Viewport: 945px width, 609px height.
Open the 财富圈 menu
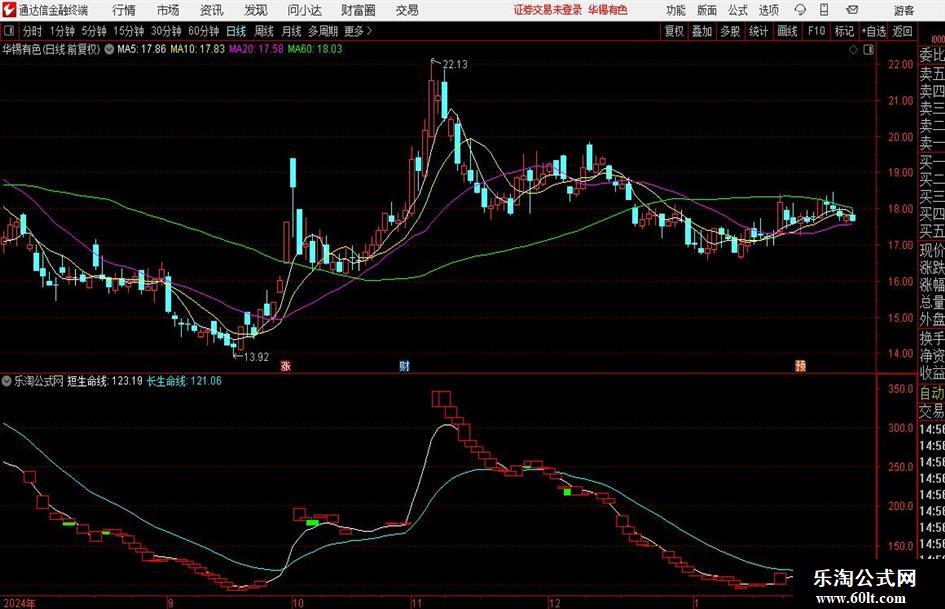(x=358, y=10)
